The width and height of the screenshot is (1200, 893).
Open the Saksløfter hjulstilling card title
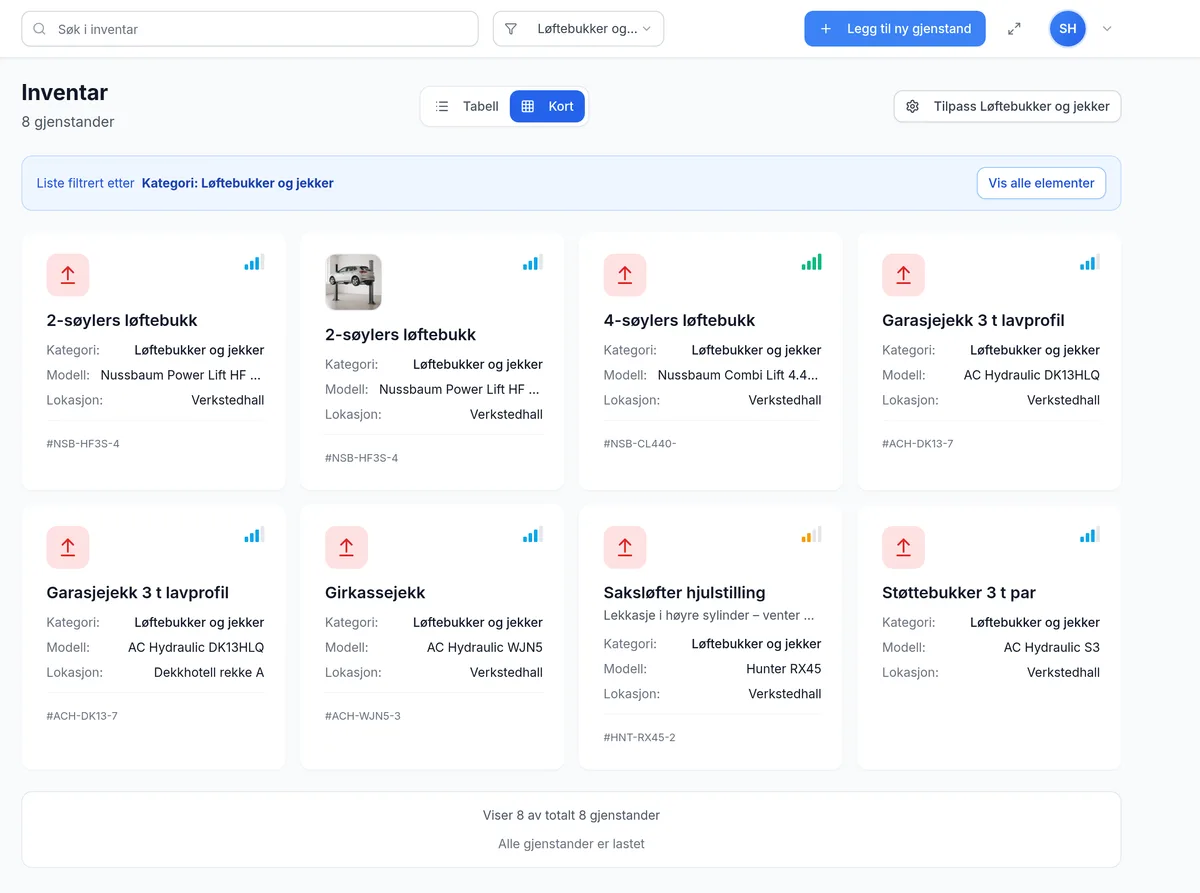[x=684, y=593]
